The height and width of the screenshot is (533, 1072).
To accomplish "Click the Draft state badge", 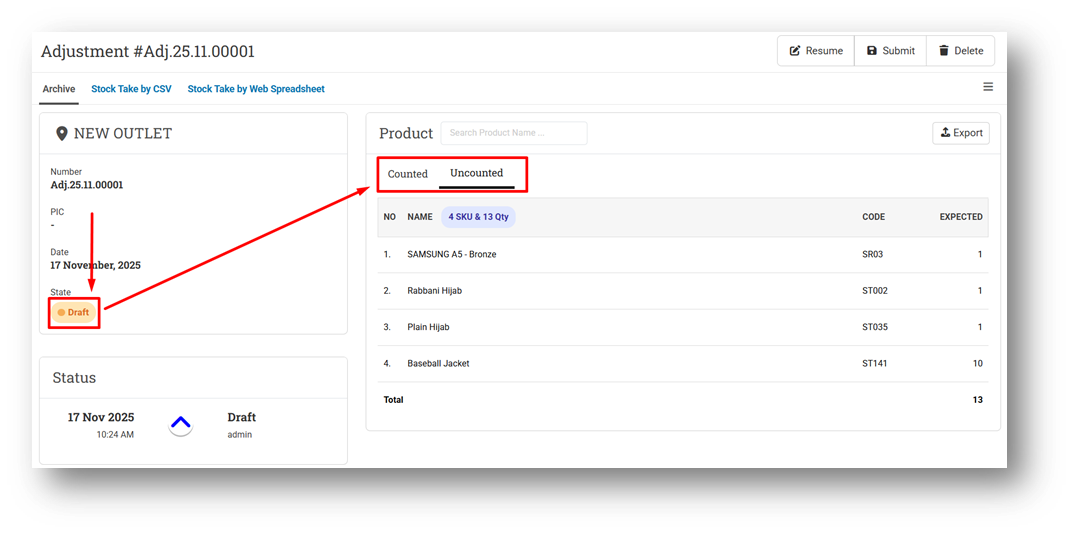I will point(74,312).
